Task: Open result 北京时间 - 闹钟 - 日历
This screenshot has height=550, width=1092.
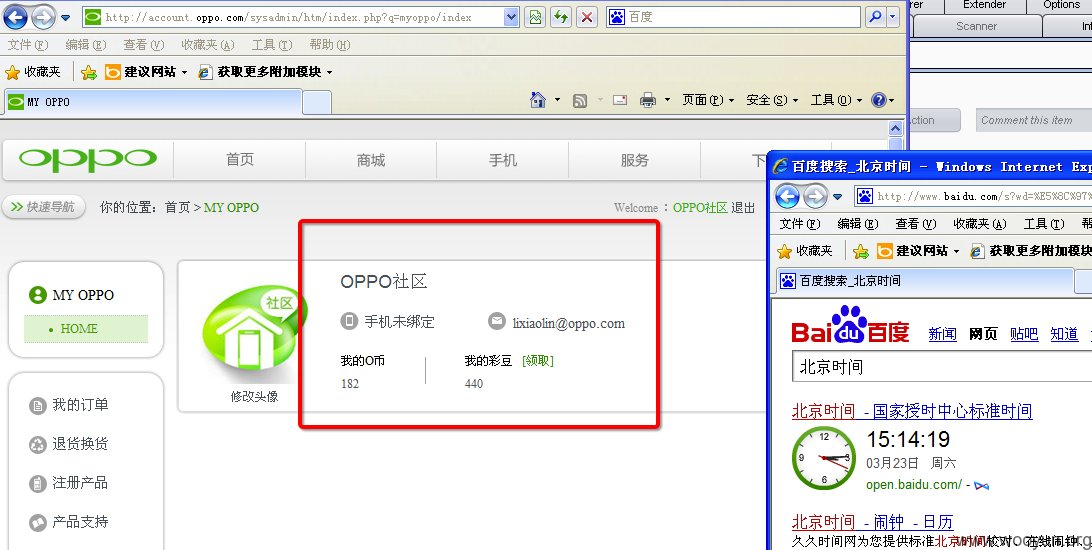Action: click(x=872, y=521)
